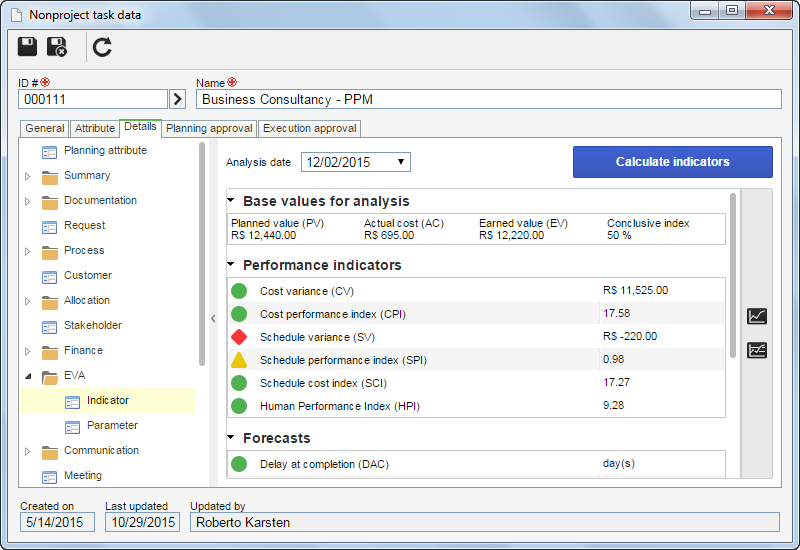Click the Last updated date field

pos(142,522)
